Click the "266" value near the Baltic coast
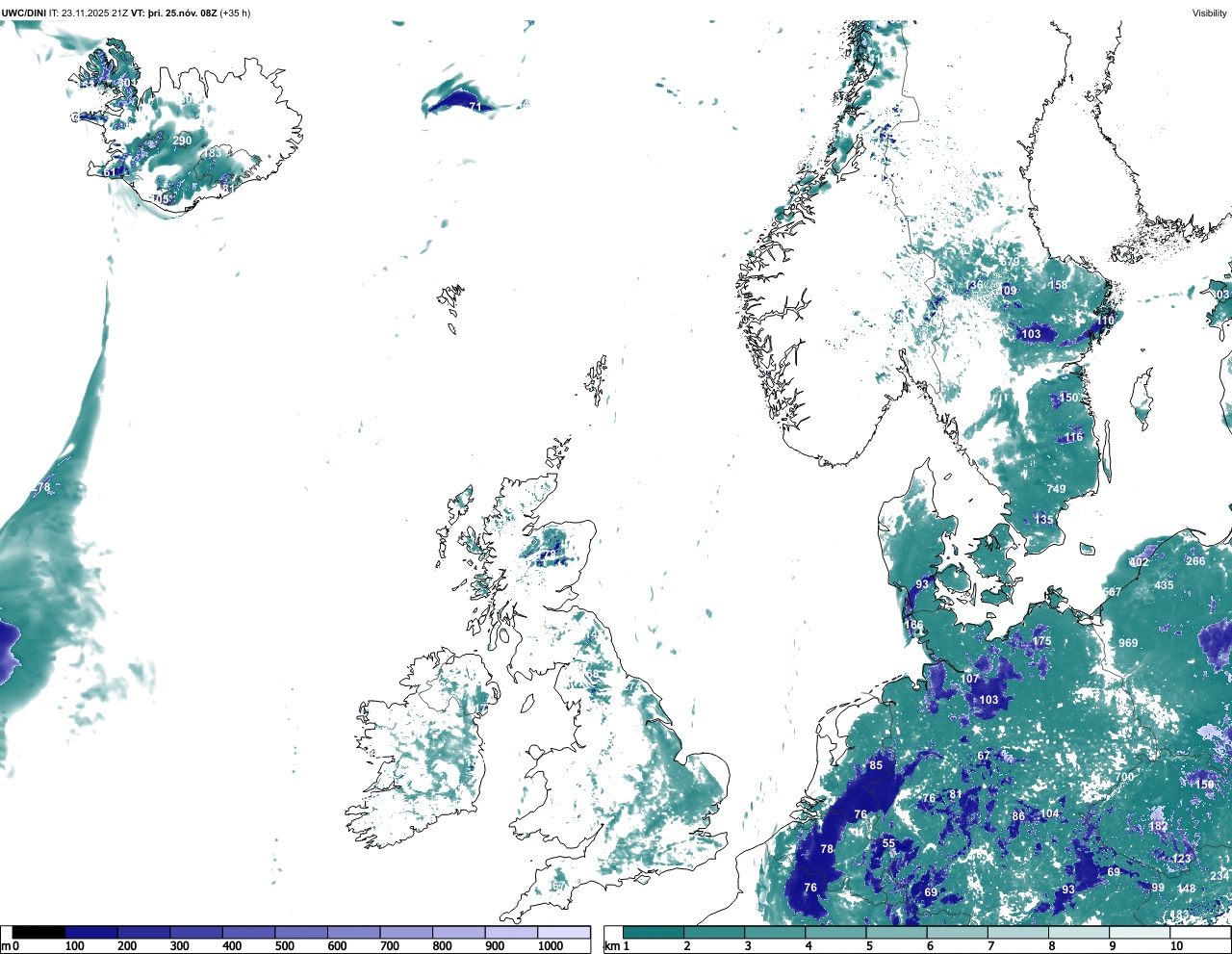The height and width of the screenshot is (954, 1232). [x=1195, y=561]
